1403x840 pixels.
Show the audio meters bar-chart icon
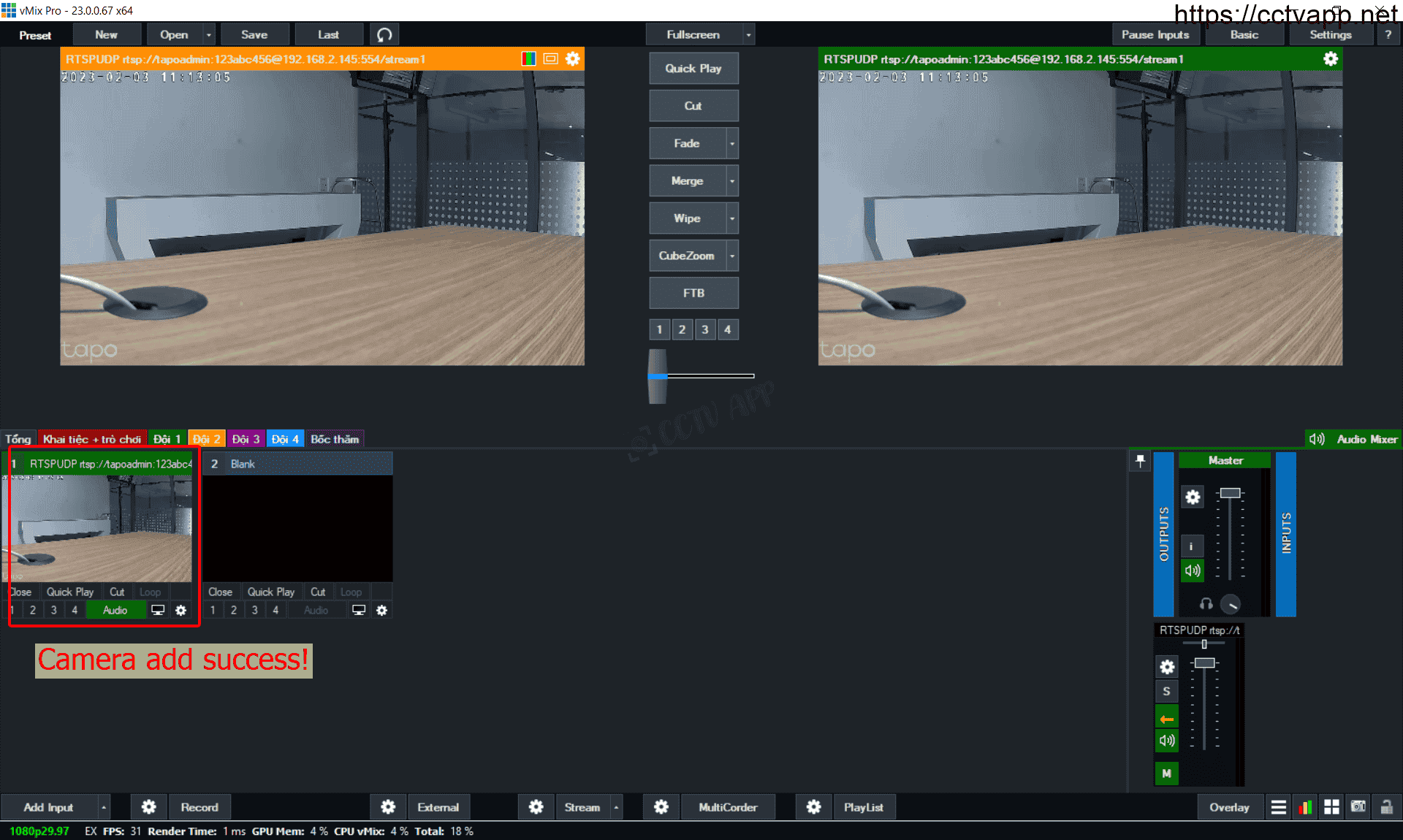[x=1305, y=807]
